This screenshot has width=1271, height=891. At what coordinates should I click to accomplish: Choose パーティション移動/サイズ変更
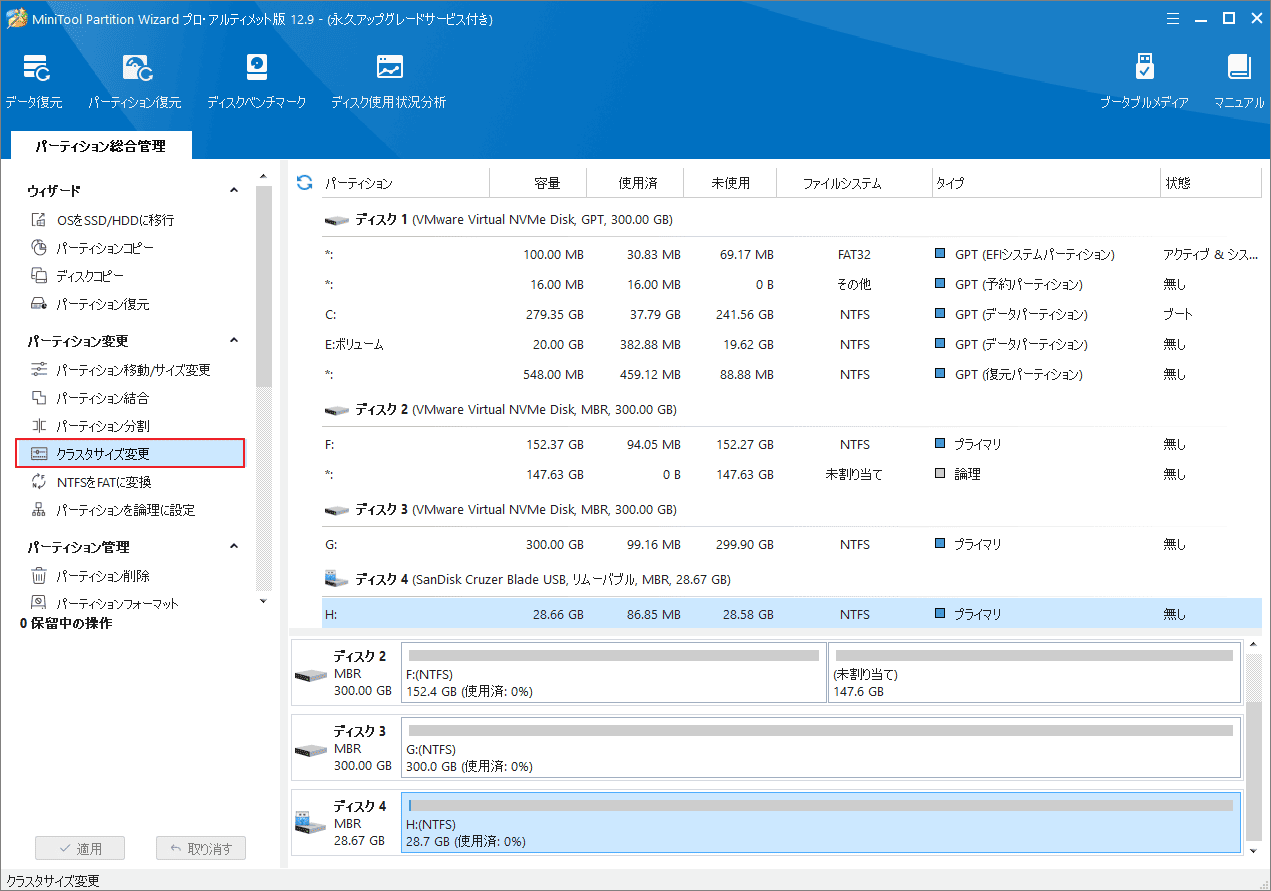pyautogui.click(x=120, y=370)
